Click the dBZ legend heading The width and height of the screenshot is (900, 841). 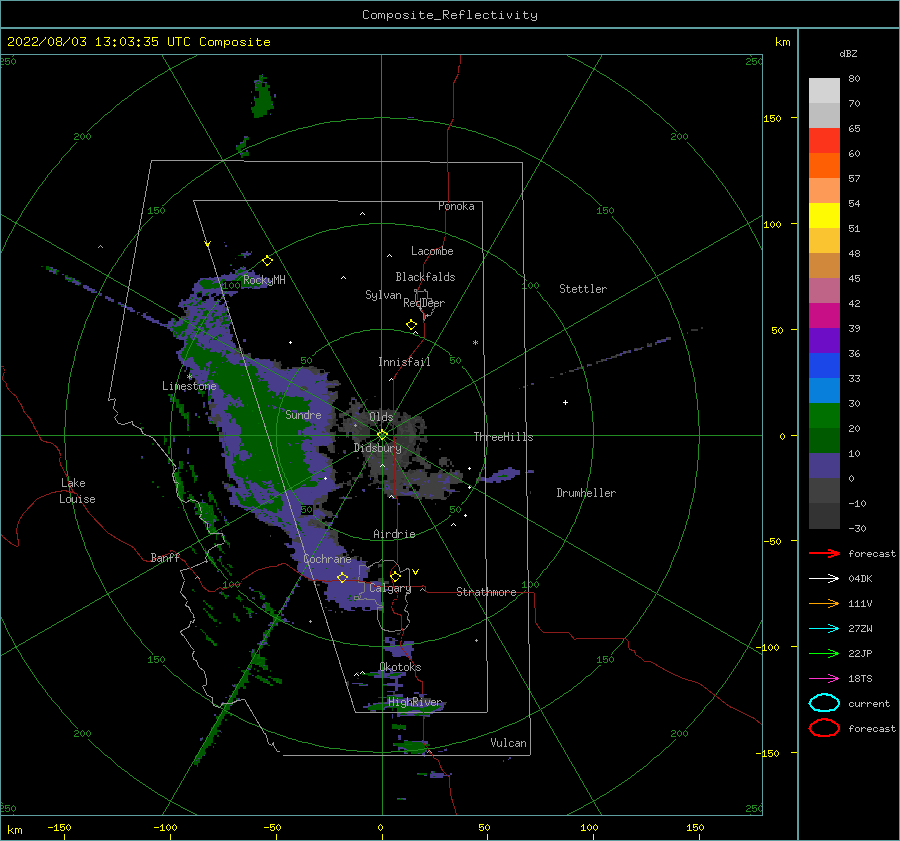(x=848, y=53)
